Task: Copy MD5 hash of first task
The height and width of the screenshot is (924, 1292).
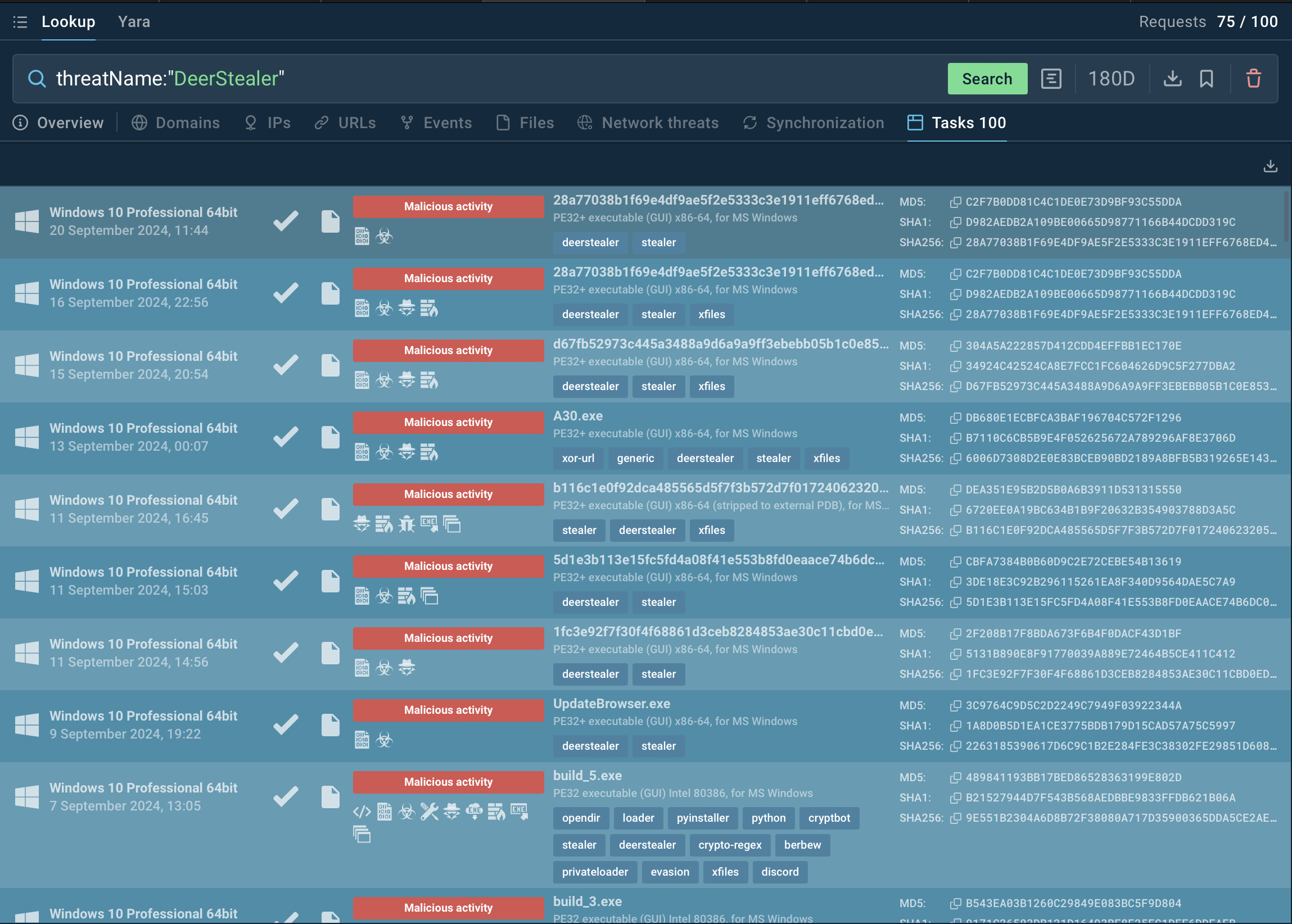Action: 956,202
